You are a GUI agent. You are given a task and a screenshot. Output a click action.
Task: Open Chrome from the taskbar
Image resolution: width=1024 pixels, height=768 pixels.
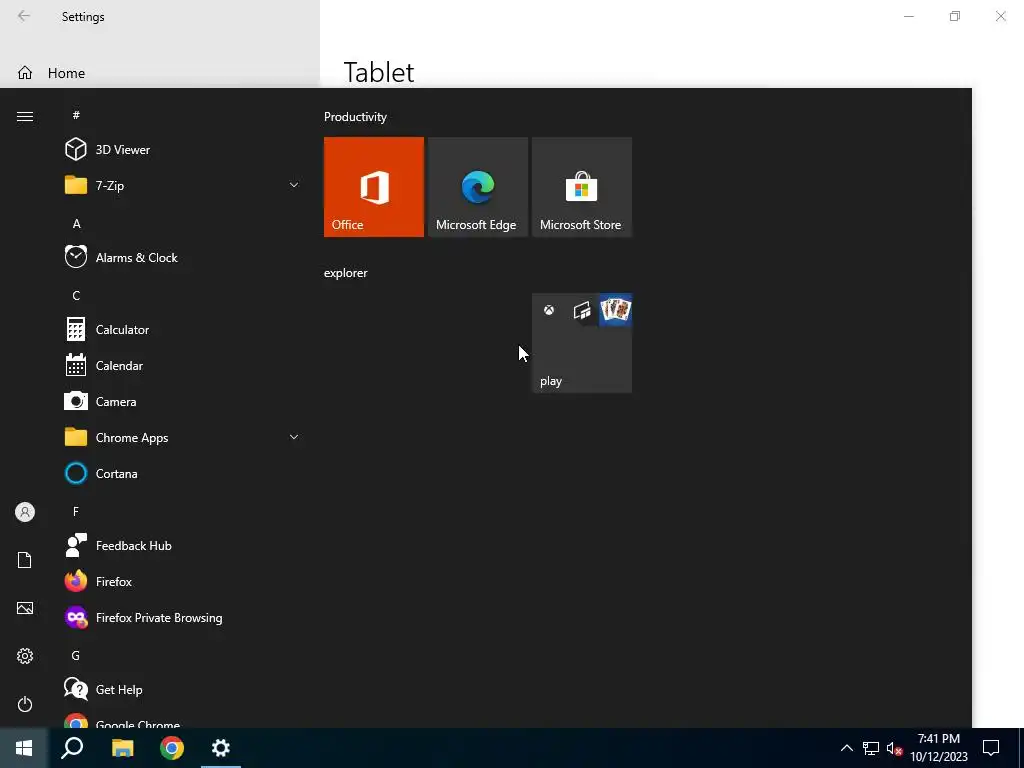pyautogui.click(x=172, y=748)
